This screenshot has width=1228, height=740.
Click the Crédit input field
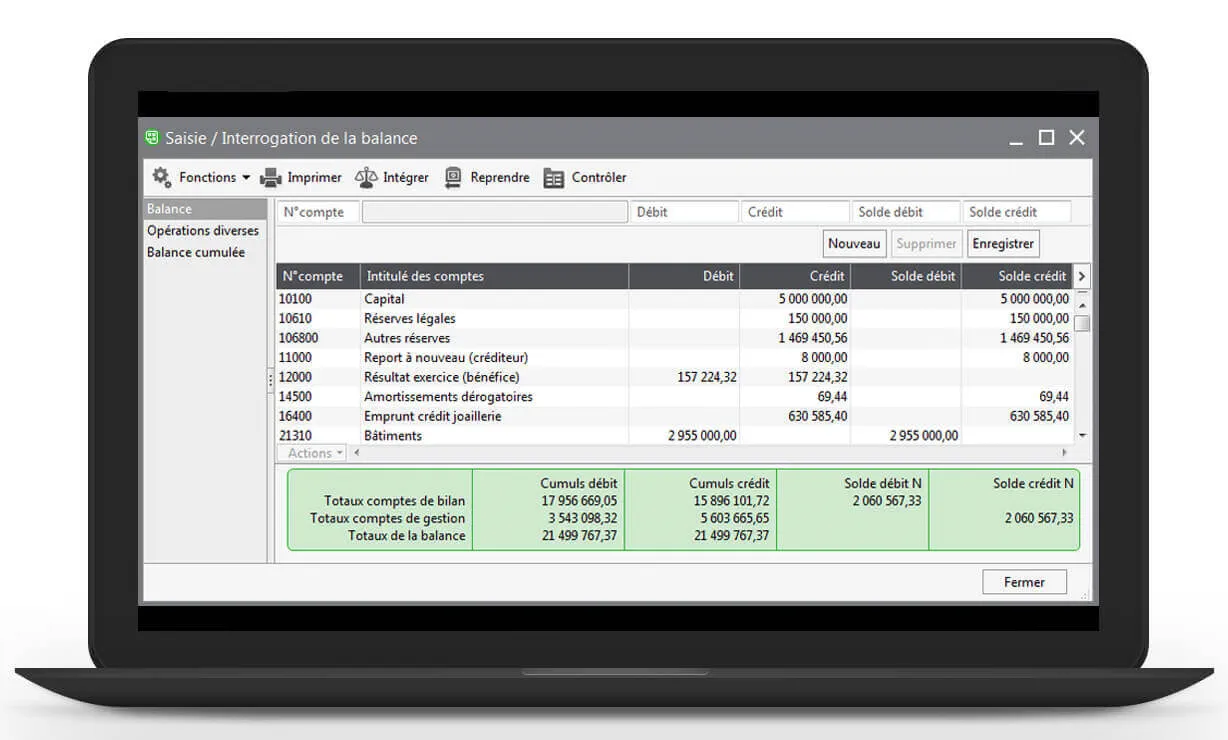(795, 212)
